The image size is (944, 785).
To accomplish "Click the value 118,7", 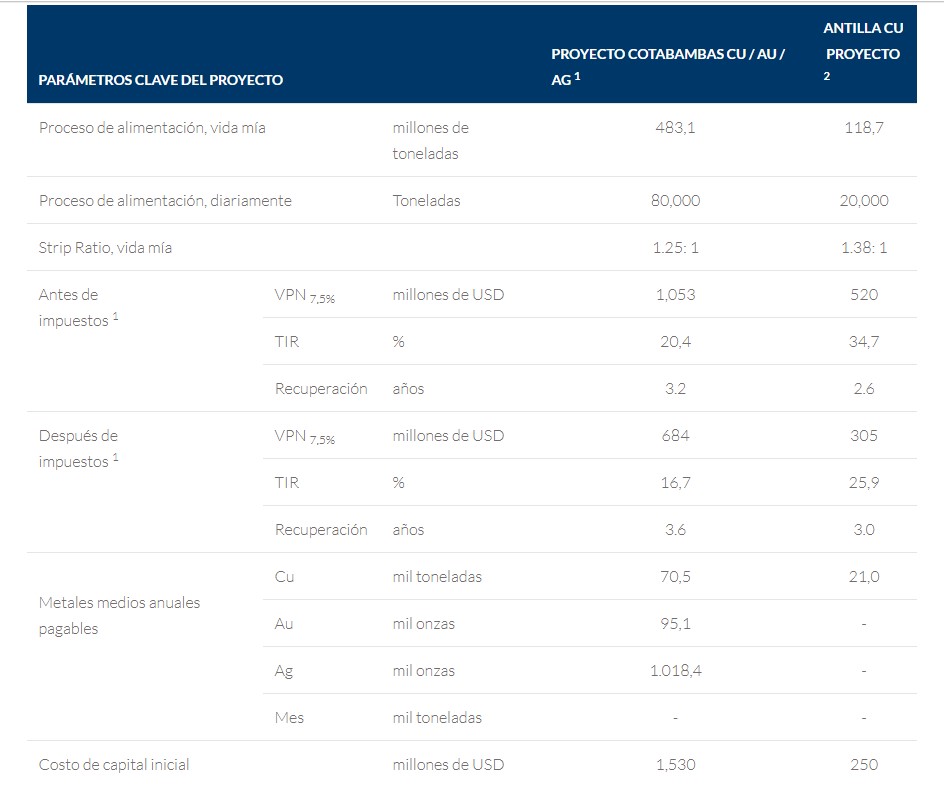I will (864, 128).
